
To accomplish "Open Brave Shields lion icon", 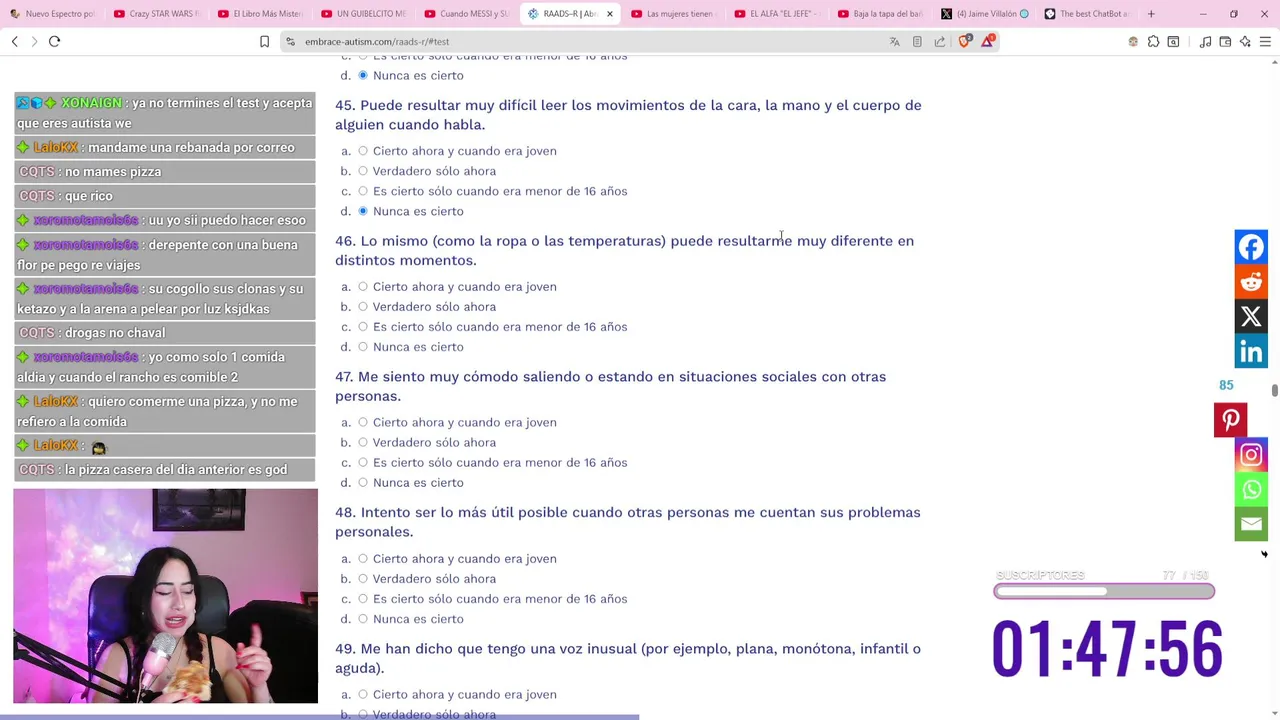I will [965, 41].
